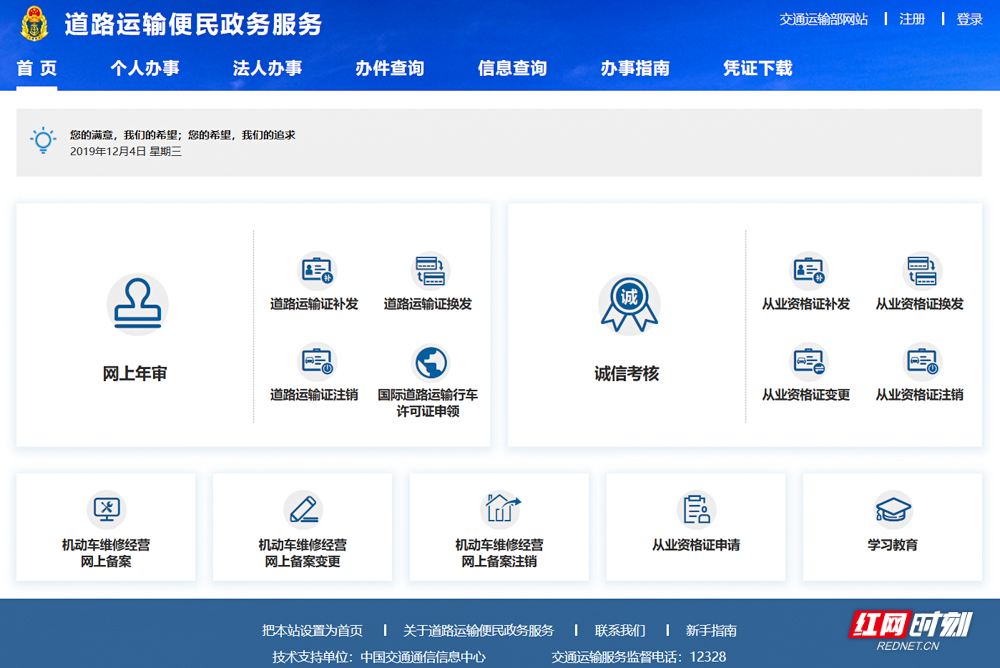Image resolution: width=1000 pixels, height=668 pixels.
Task: Open the 从业资格证注销 icon
Action: pyautogui.click(x=922, y=361)
